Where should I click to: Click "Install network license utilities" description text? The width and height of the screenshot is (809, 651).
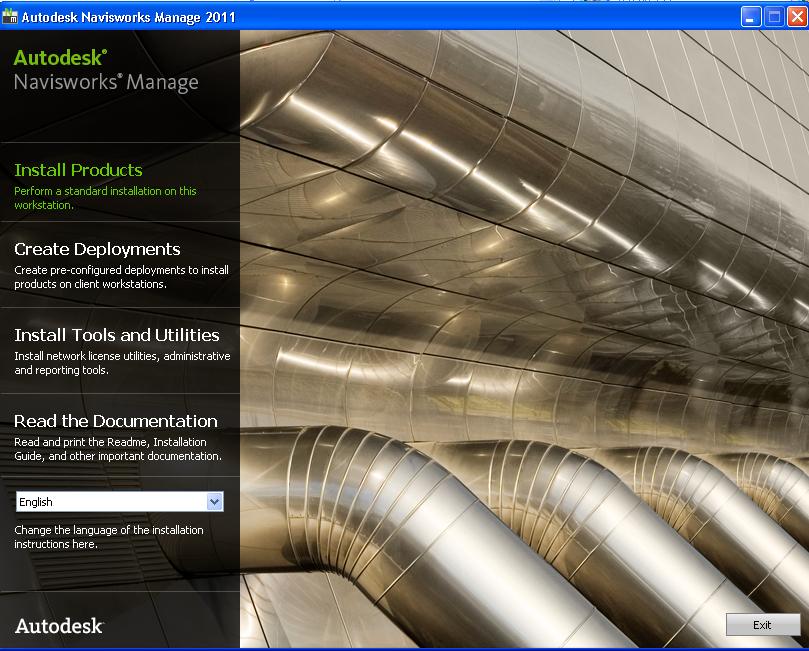tap(122, 363)
